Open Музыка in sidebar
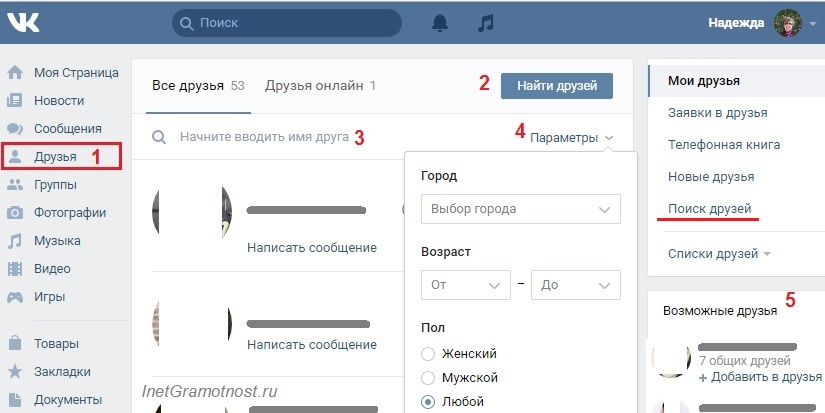This screenshot has height=413, width=825. click(x=57, y=241)
